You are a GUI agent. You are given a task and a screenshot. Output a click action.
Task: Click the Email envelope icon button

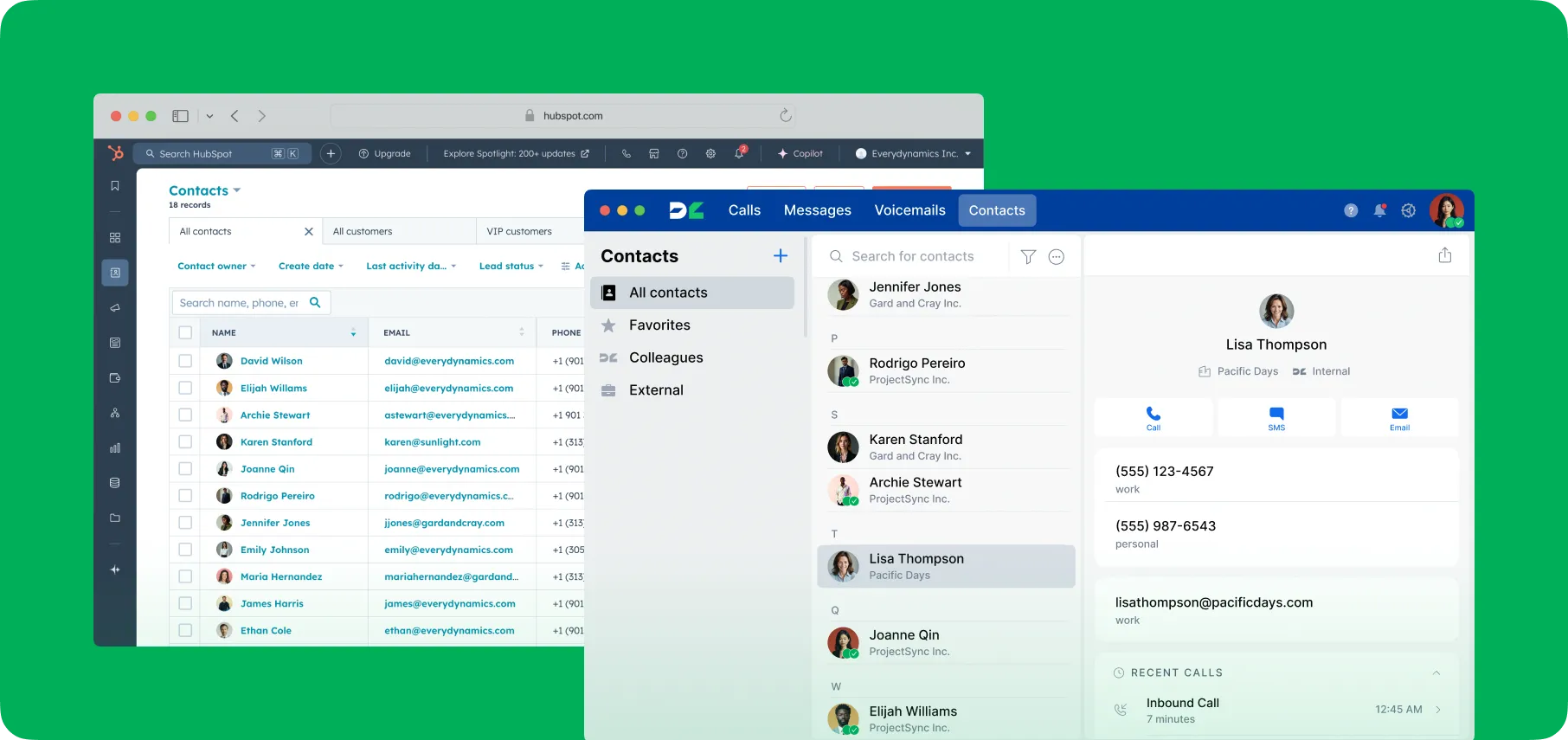coord(1399,417)
